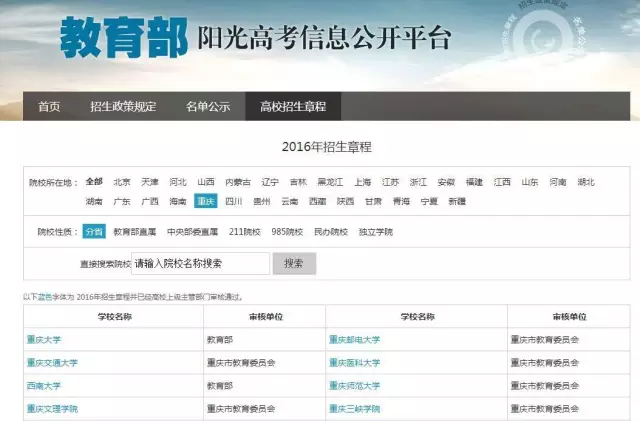The image size is (640, 421).
Task: Show only 985院校
Action: [x=287, y=232]
